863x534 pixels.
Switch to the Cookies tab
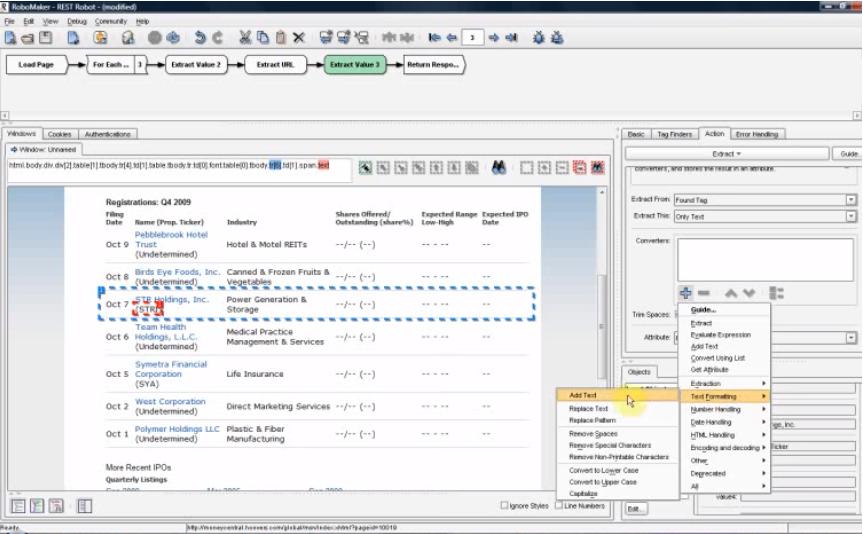(x=59, y=134)
